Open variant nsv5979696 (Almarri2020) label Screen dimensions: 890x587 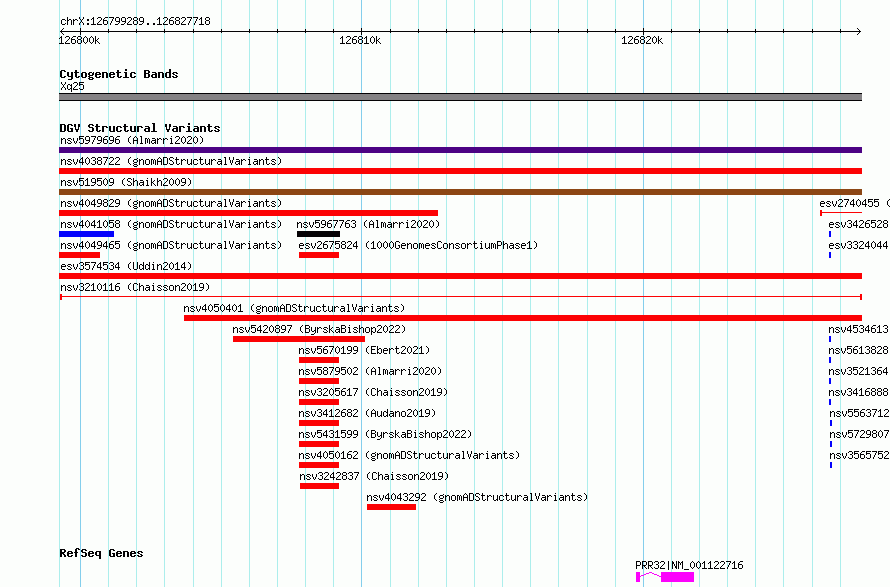(x=132, y=140)
